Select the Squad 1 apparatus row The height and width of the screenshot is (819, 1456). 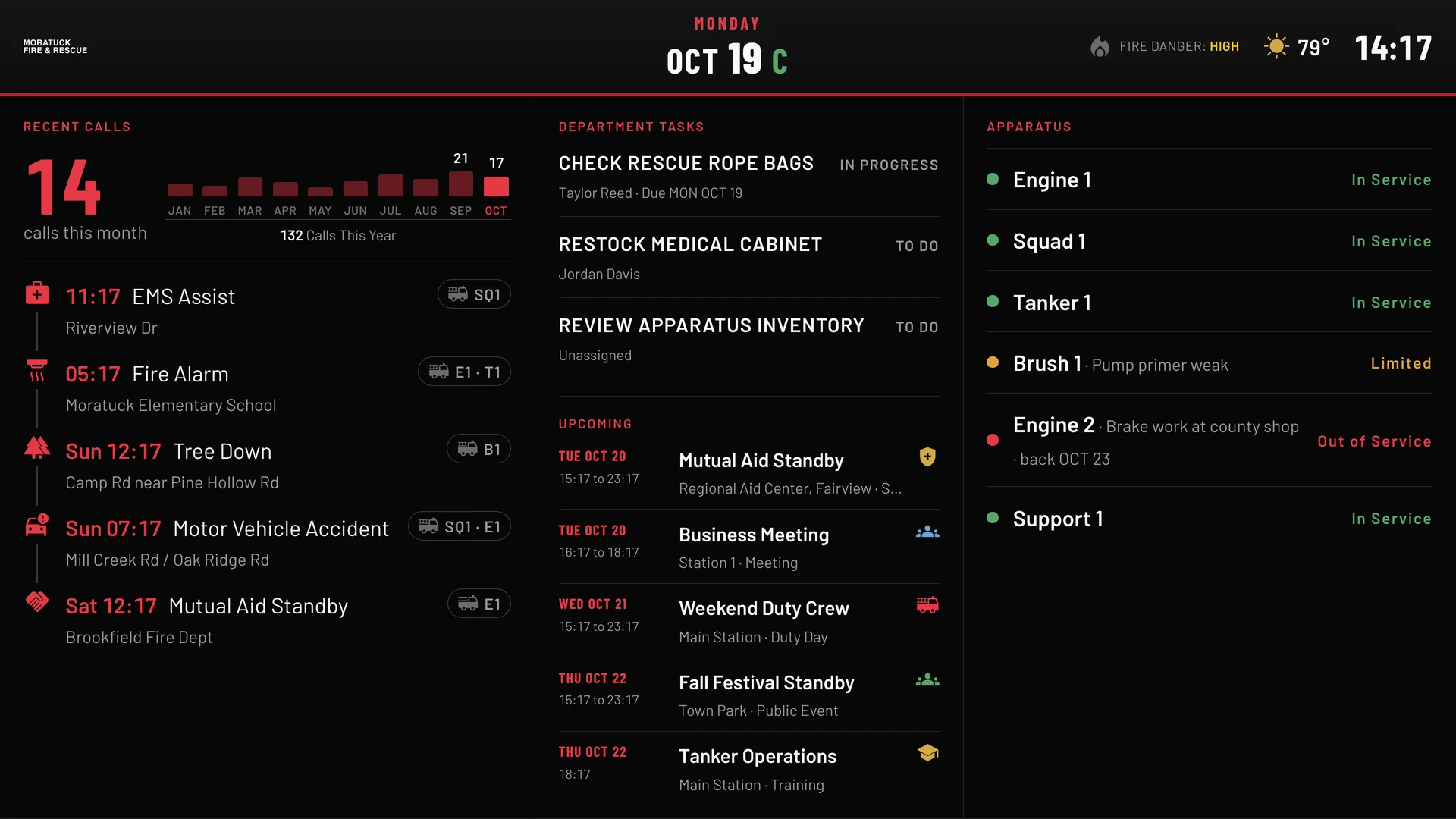click(1209, 241)
